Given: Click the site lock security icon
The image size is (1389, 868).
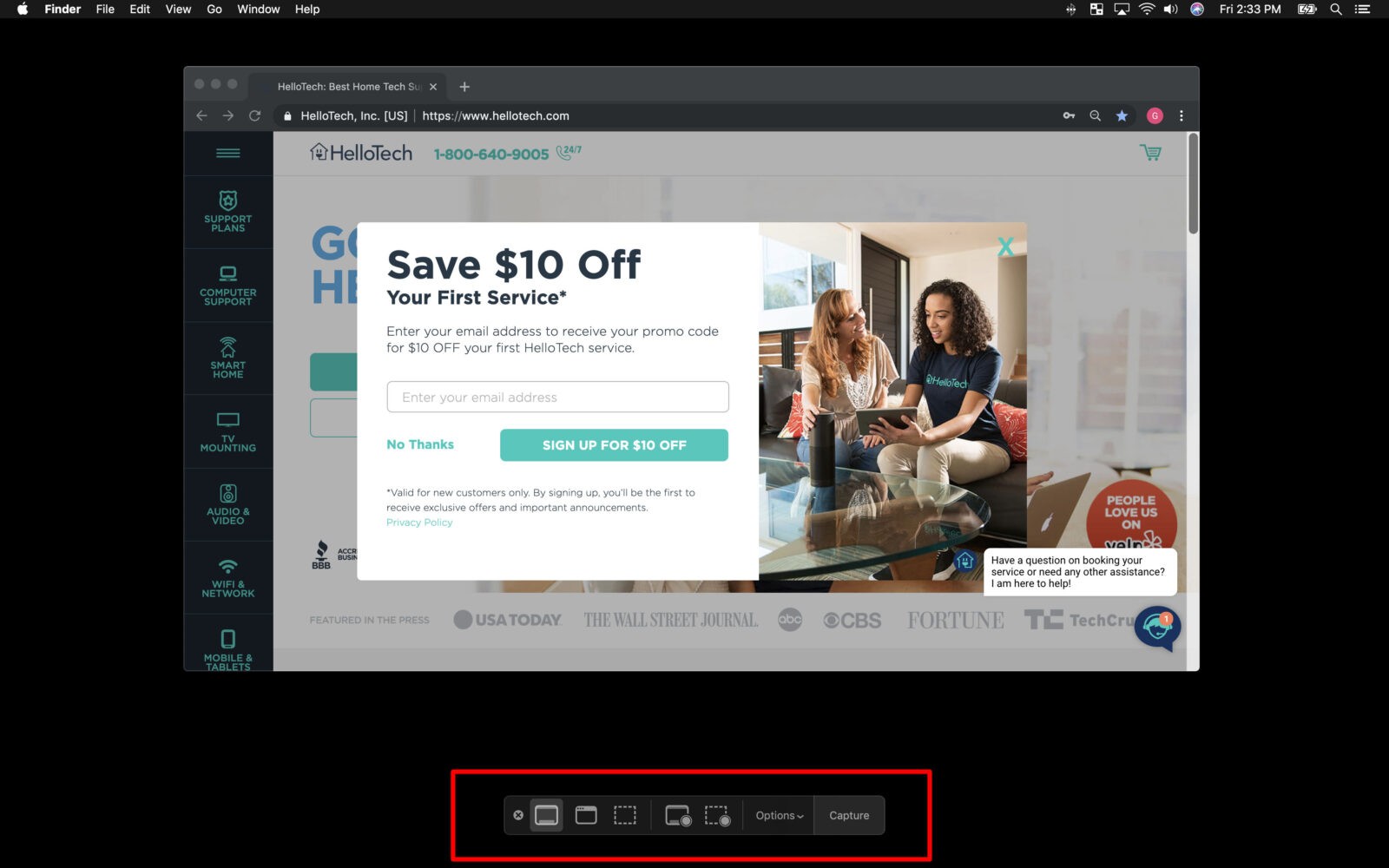Looking at the screenshot, I should [287, 115].
